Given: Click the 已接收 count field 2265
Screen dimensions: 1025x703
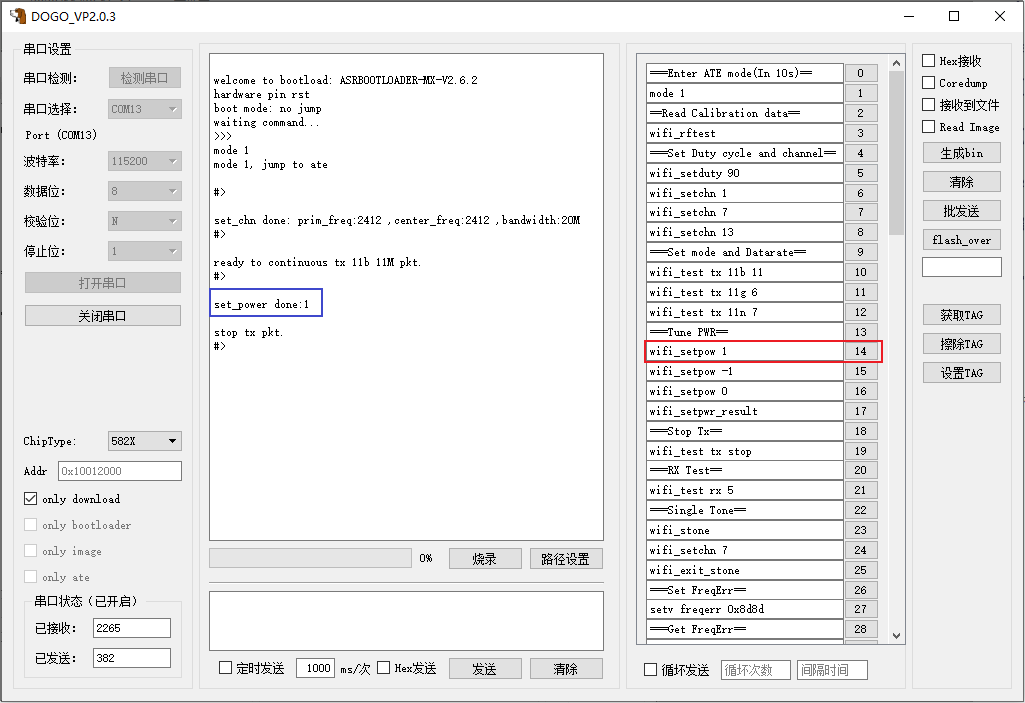Looking at the screenshot, I should pos(131,628).
